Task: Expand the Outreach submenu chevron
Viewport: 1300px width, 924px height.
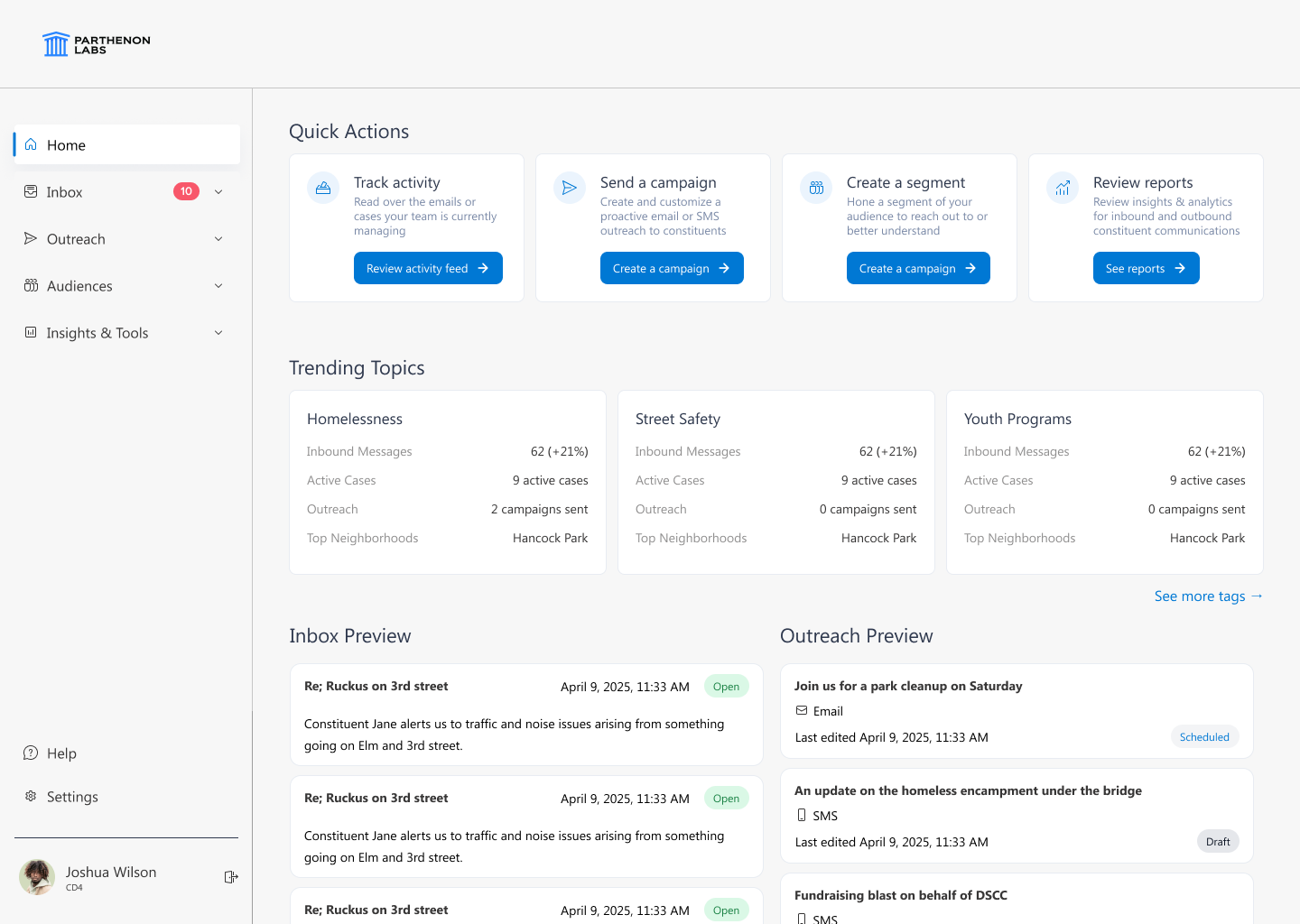Action: (x=218, y=238)
